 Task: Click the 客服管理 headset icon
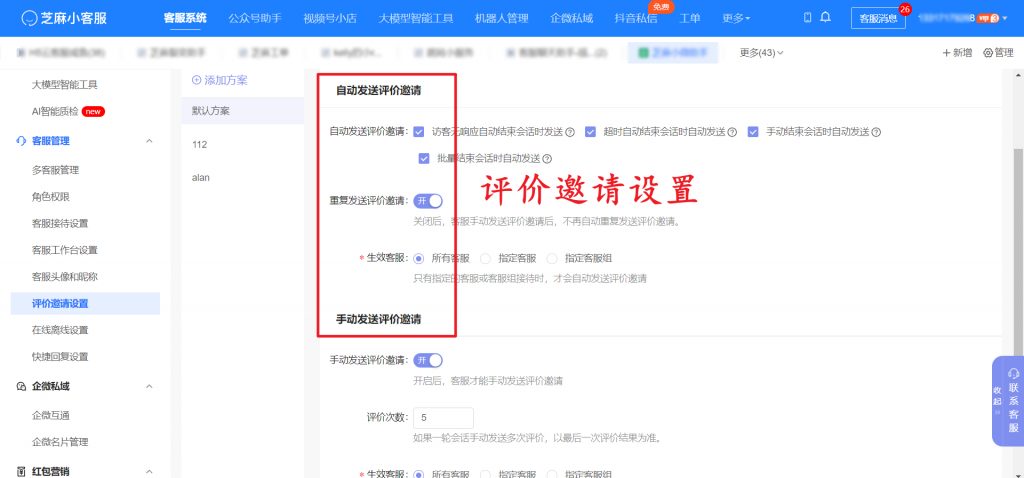point(22,141)
